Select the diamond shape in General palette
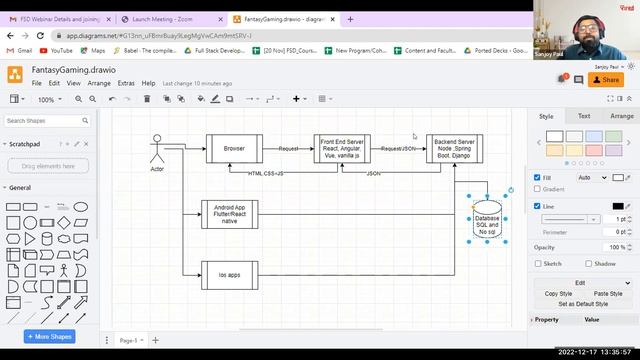Image resolution: width=640 pixels, height=360 pixels. point(64,223)
